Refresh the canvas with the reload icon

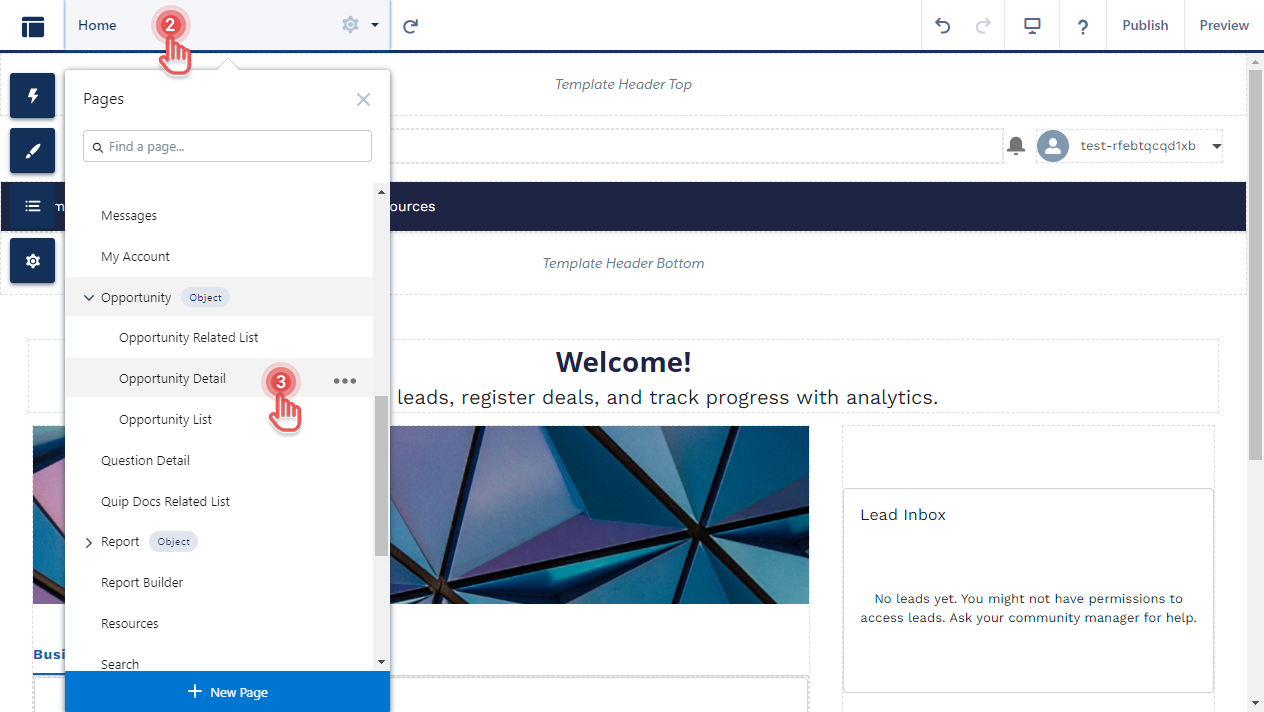[x=410, y=26]
